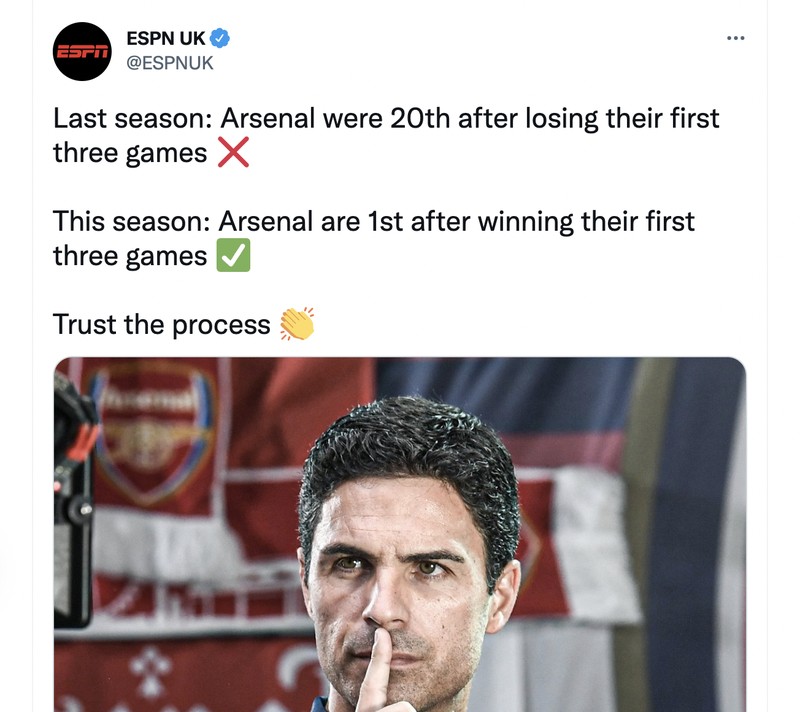Expand the more actions menu for this tweet
This screenshot has height=712, width=800.
point(736,36)
